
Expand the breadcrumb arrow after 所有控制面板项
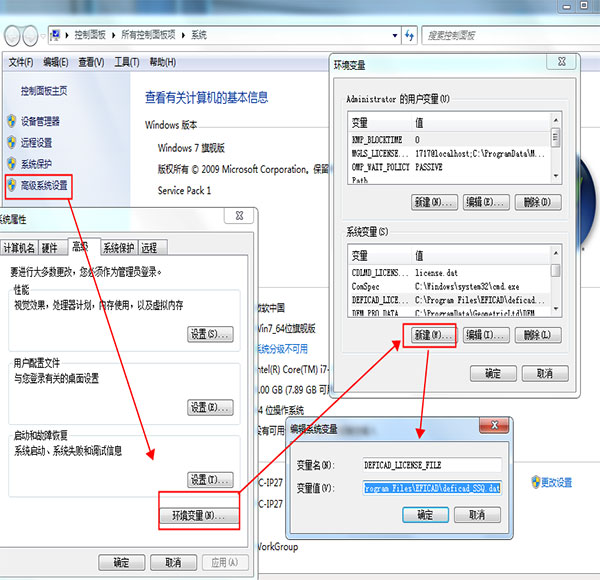pyautogui.click(x=183, y=35)
